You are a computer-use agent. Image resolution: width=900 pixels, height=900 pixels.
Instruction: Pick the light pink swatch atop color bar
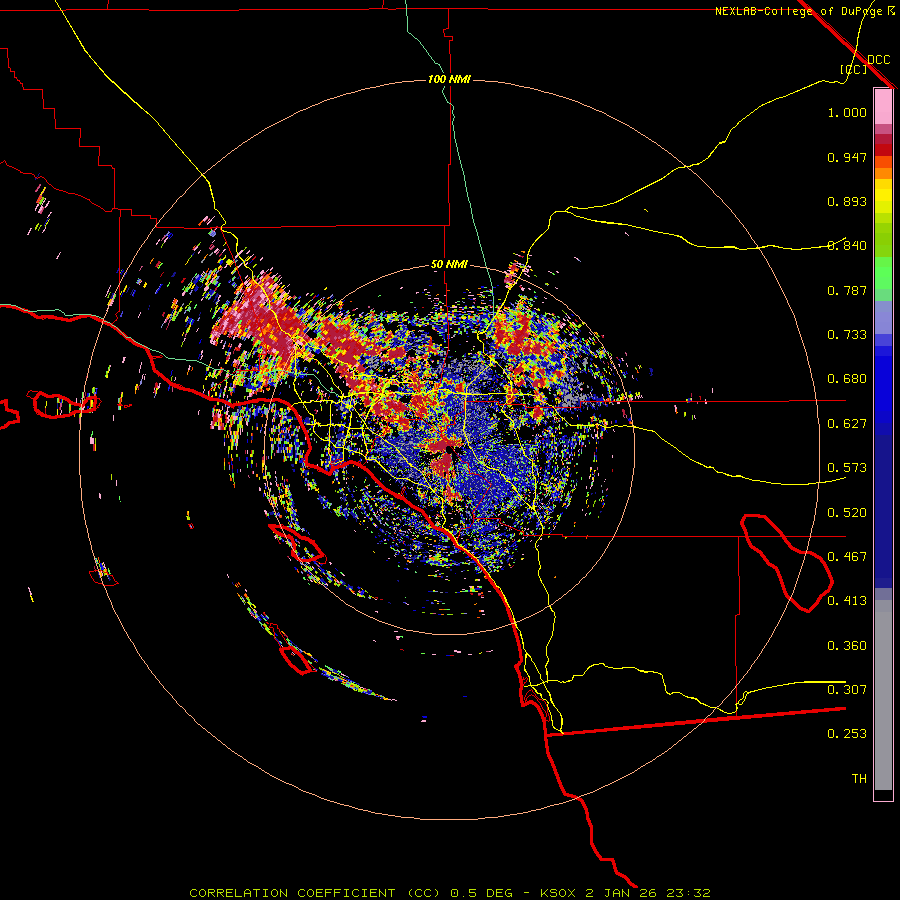click(x=883, y=107)
